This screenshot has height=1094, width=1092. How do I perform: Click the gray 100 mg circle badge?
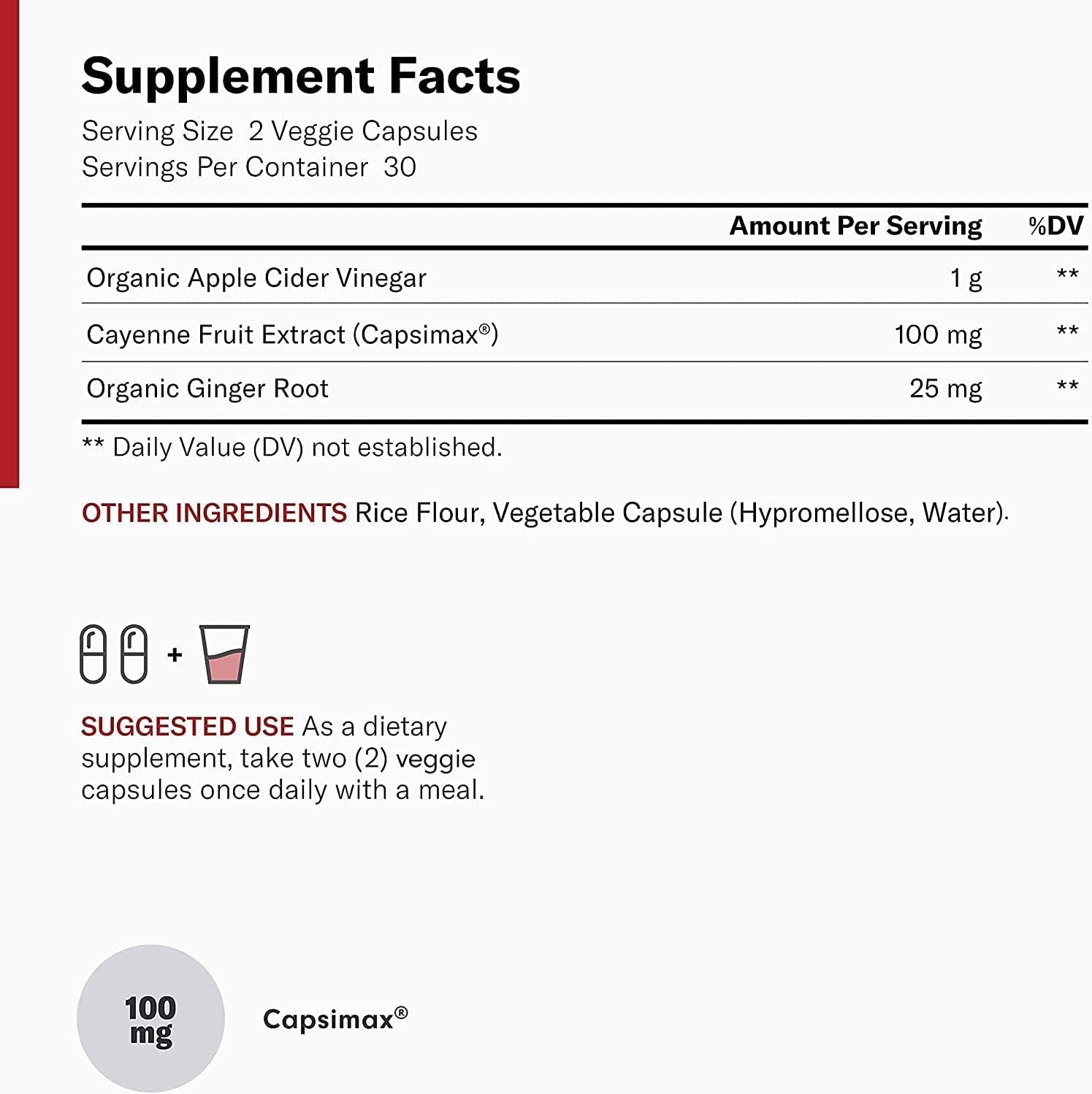(x=150, y=1019)
